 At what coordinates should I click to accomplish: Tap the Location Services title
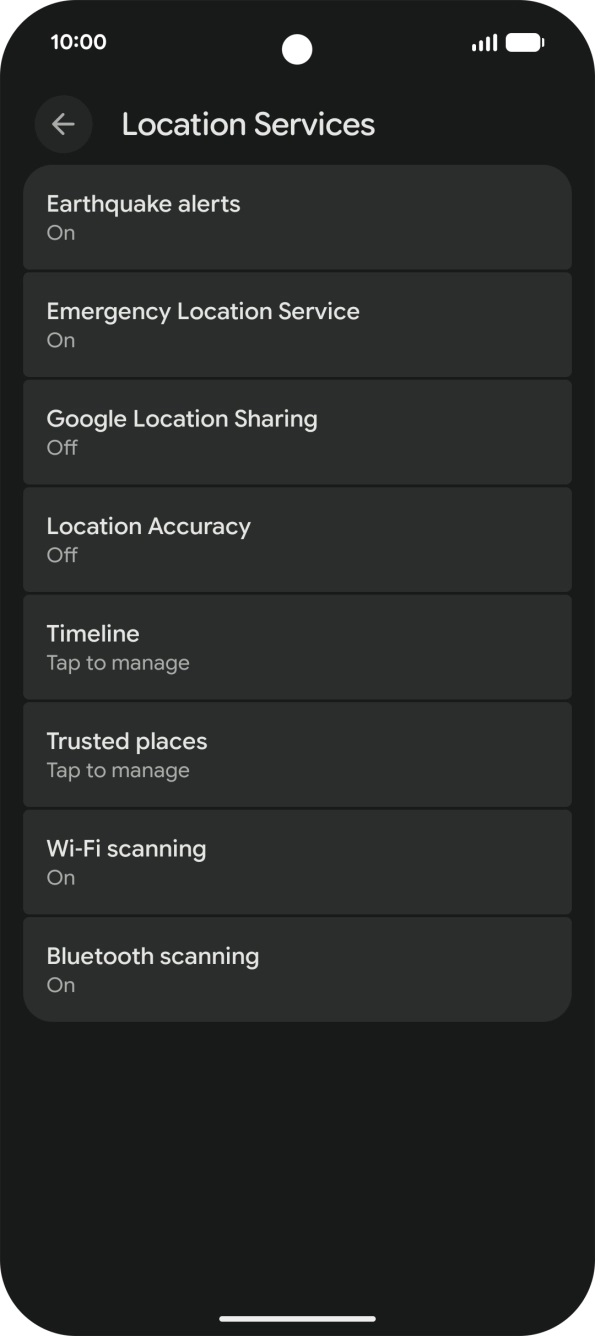pyautogui.click(x=248, y=124)
